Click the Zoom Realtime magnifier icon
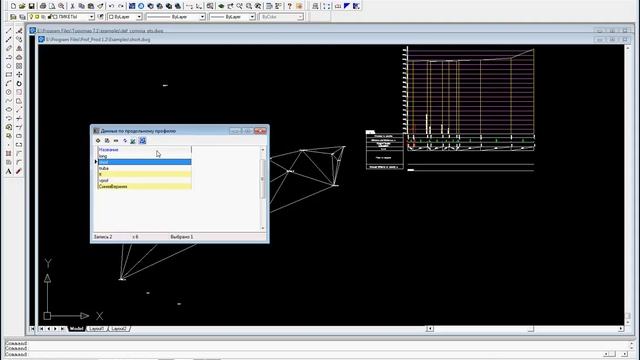 pos(239,6)
